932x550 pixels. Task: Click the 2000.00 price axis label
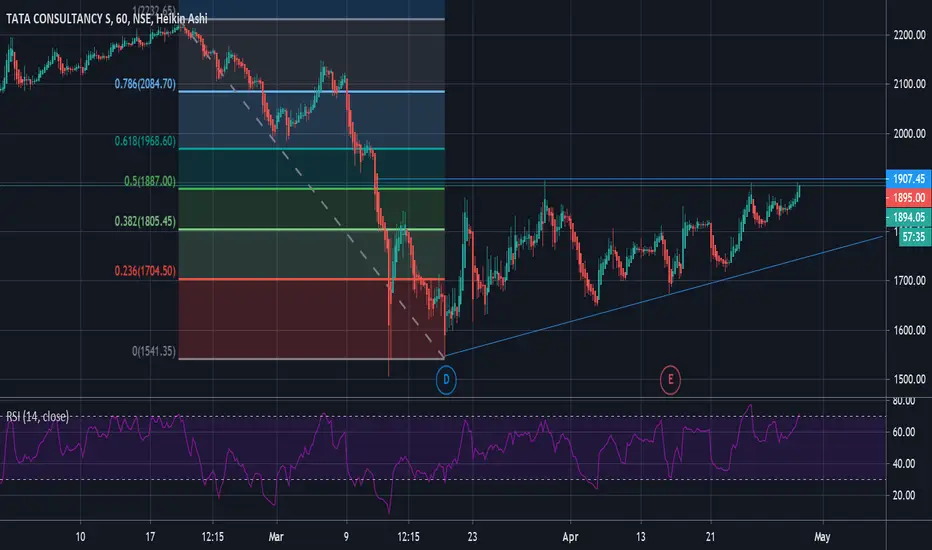coord(909,133)
